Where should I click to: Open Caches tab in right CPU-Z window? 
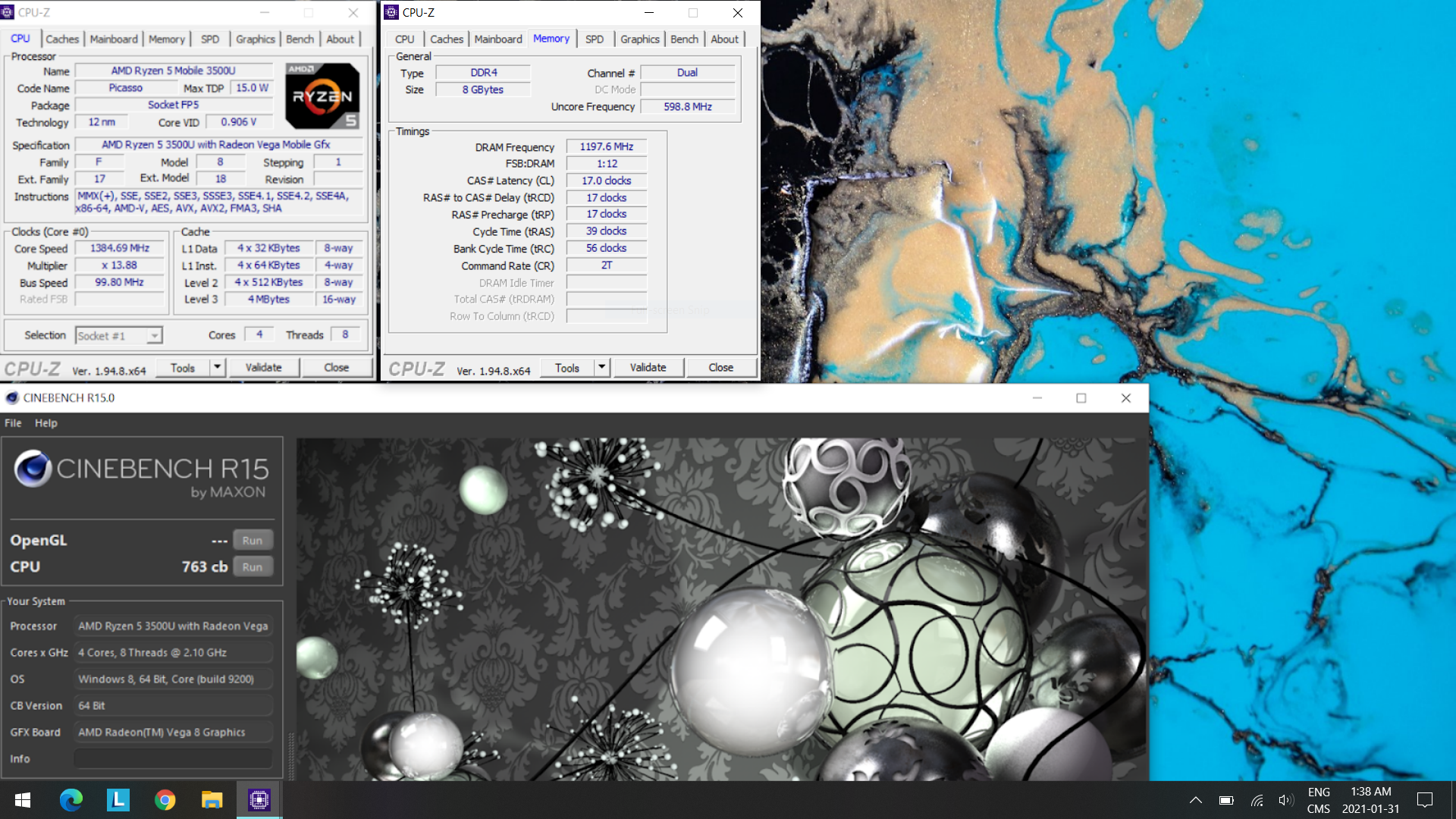447,39
